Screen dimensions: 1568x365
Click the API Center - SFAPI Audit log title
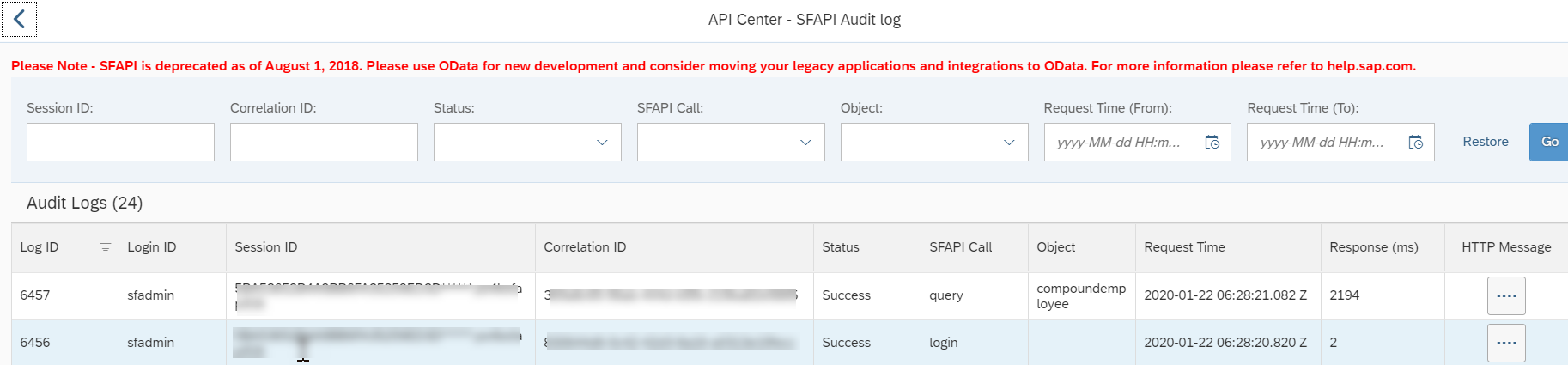point(805,20)
